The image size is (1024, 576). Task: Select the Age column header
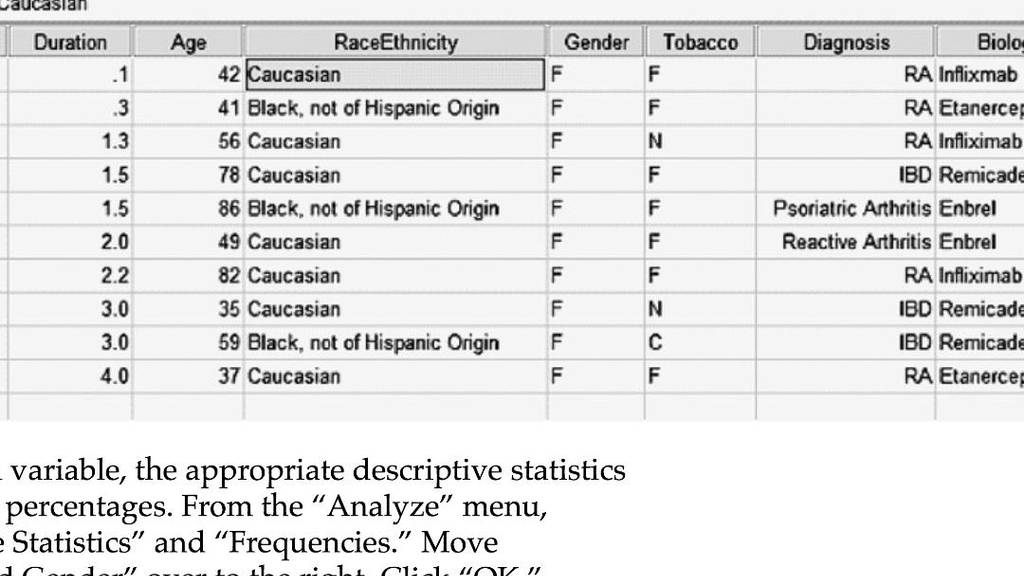pyautogui.click(x=188, y=42)
